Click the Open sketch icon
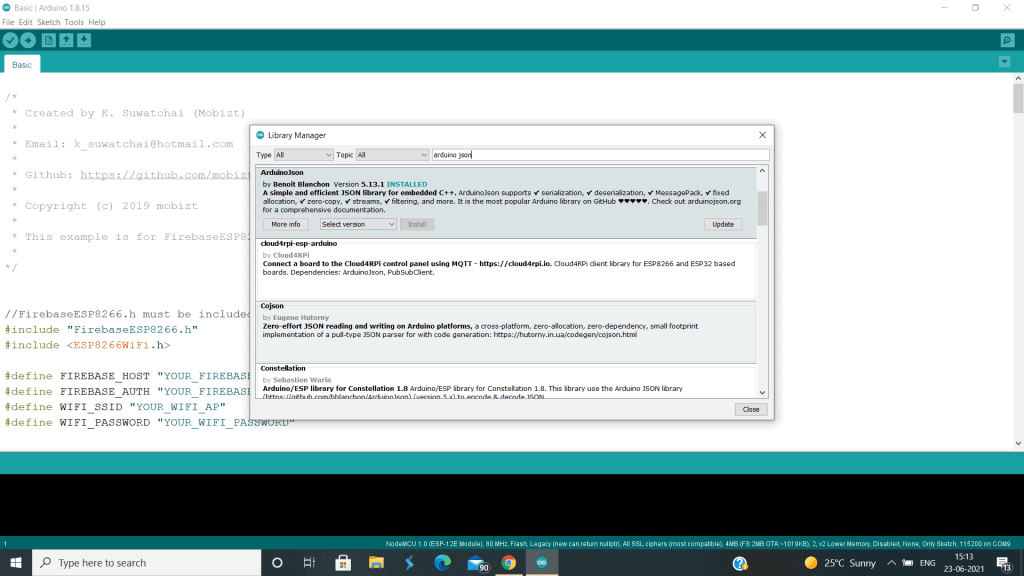Screen dimensions: 1024x576 [x=66, y=40]
